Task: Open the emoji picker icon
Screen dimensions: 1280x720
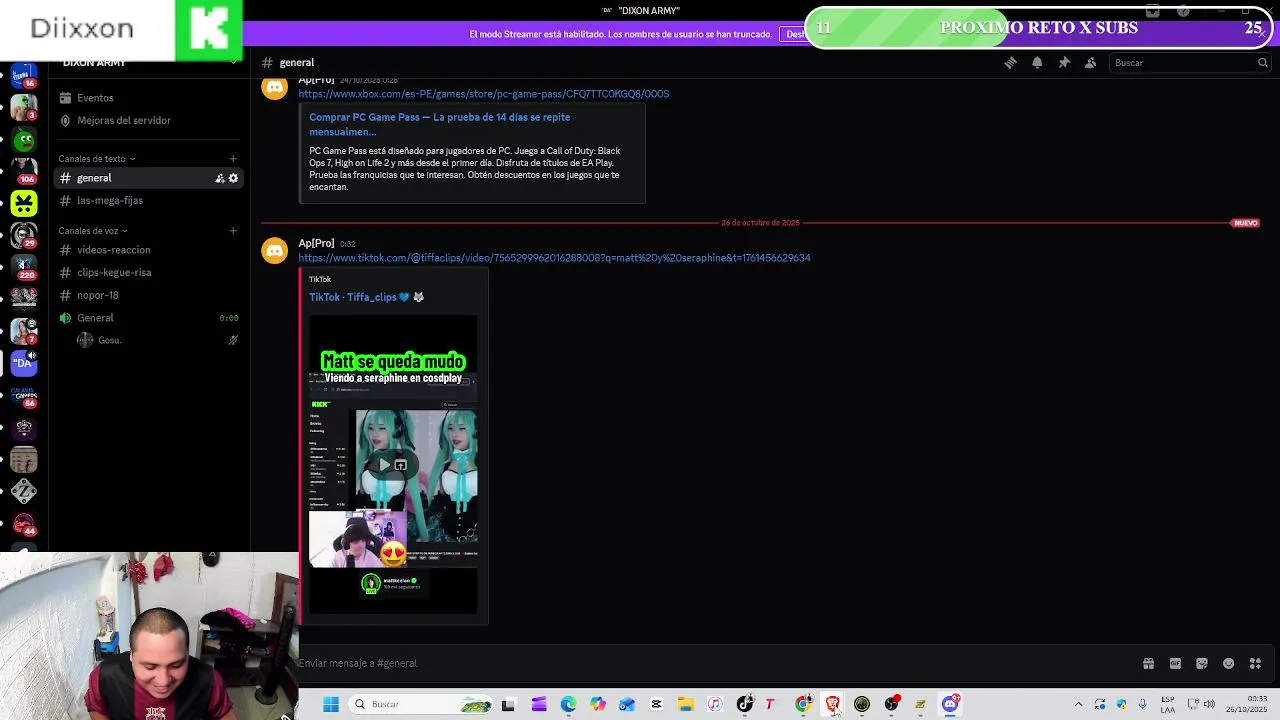Action: point(1228,663)
